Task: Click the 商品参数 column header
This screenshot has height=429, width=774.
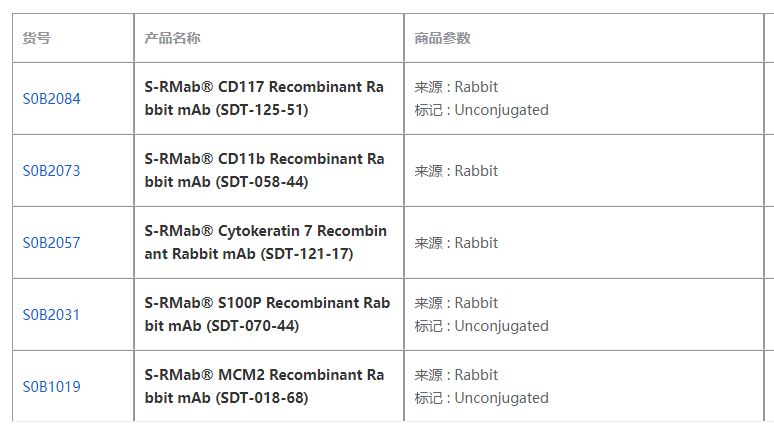Action: point(443,38)
